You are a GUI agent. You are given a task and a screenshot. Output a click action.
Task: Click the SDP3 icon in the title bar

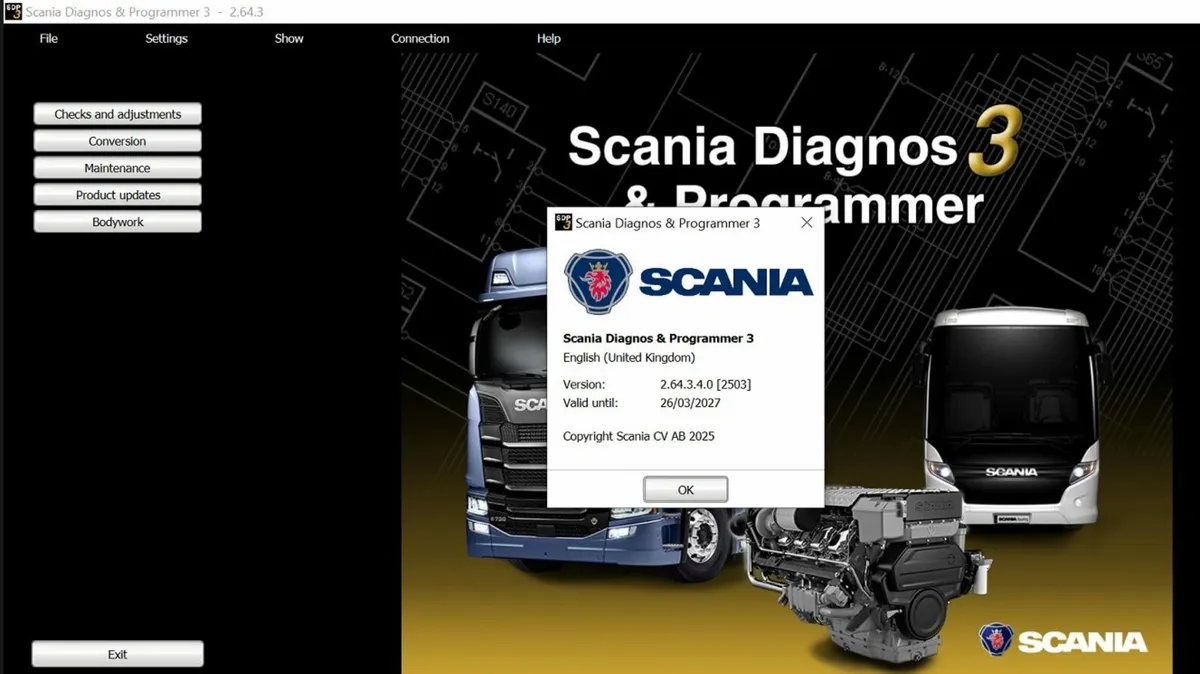[11, 11]
